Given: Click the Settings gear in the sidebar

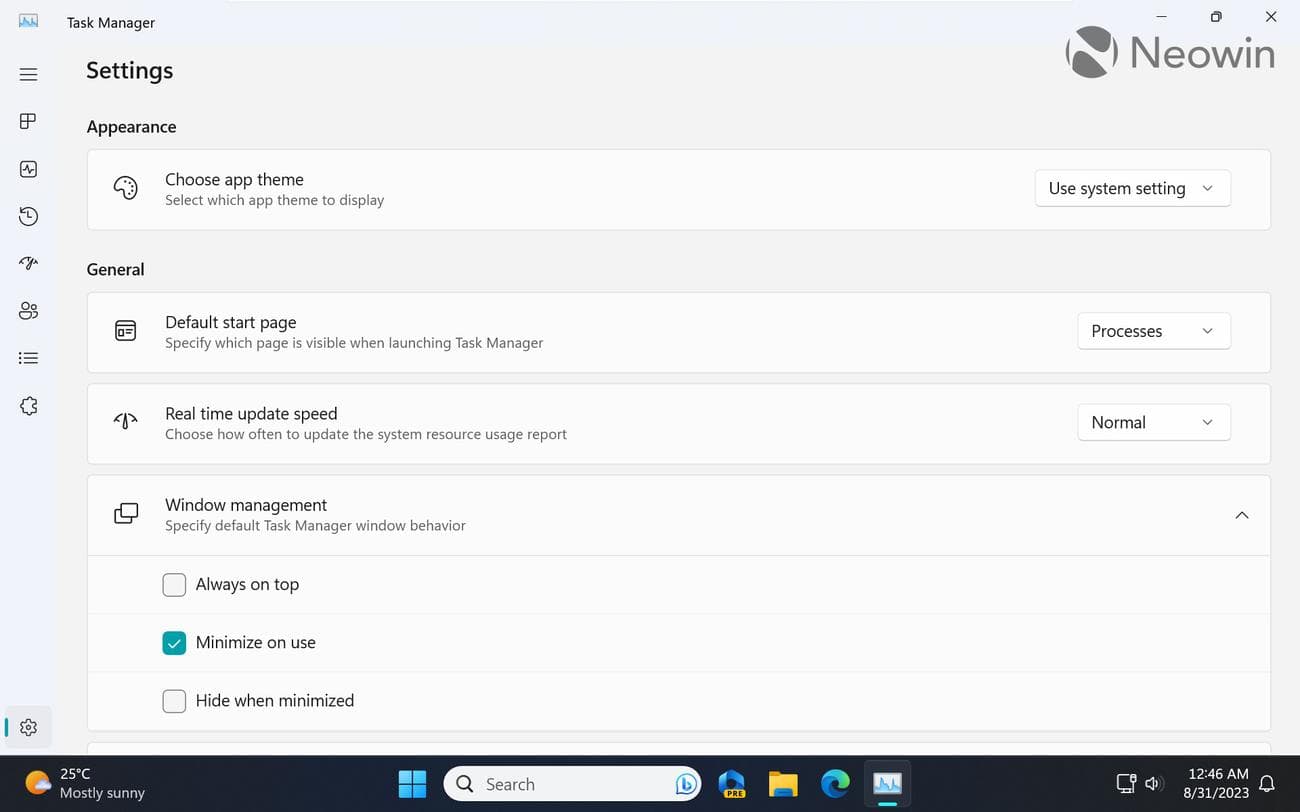Looking at the screenshot, I should pos(28,727).
